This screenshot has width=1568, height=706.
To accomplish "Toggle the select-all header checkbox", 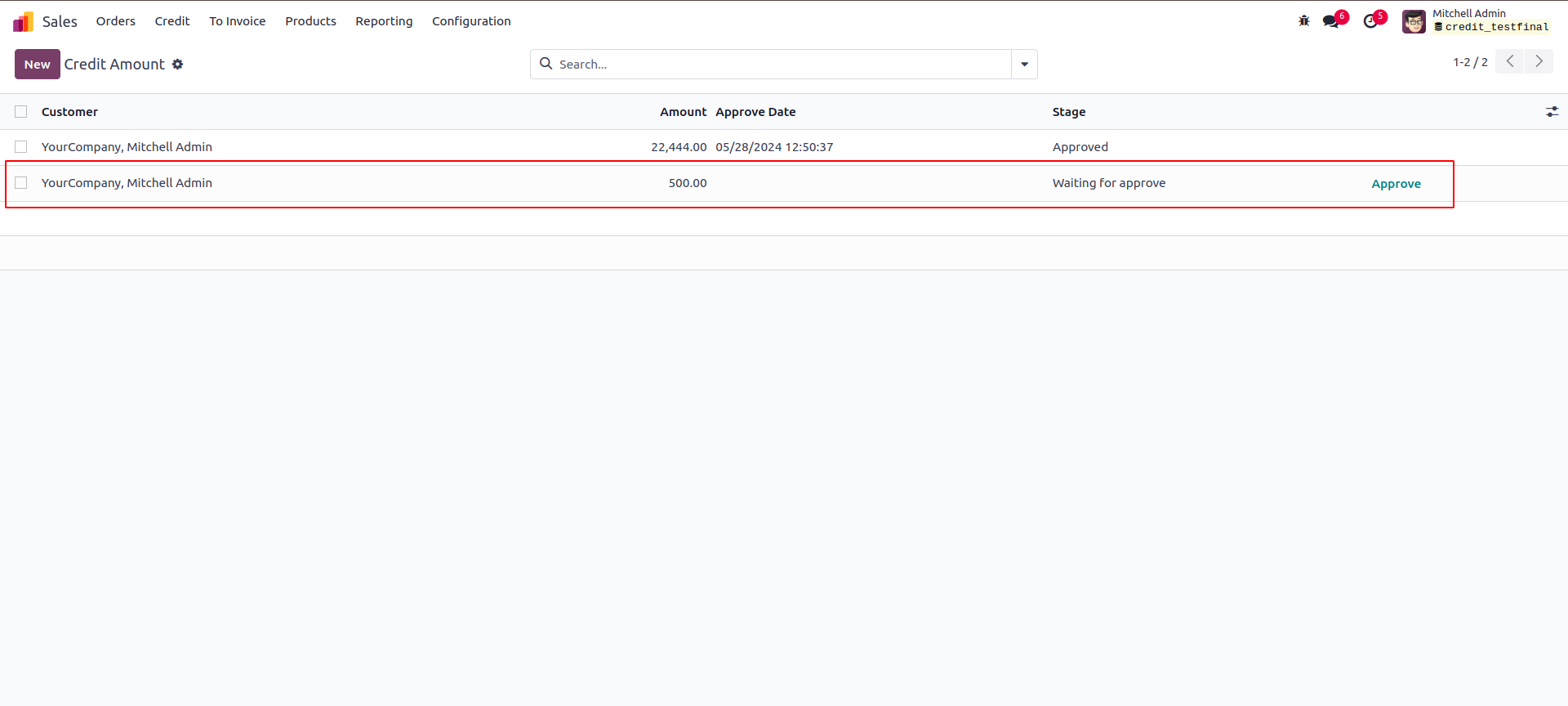I will 21,112.
